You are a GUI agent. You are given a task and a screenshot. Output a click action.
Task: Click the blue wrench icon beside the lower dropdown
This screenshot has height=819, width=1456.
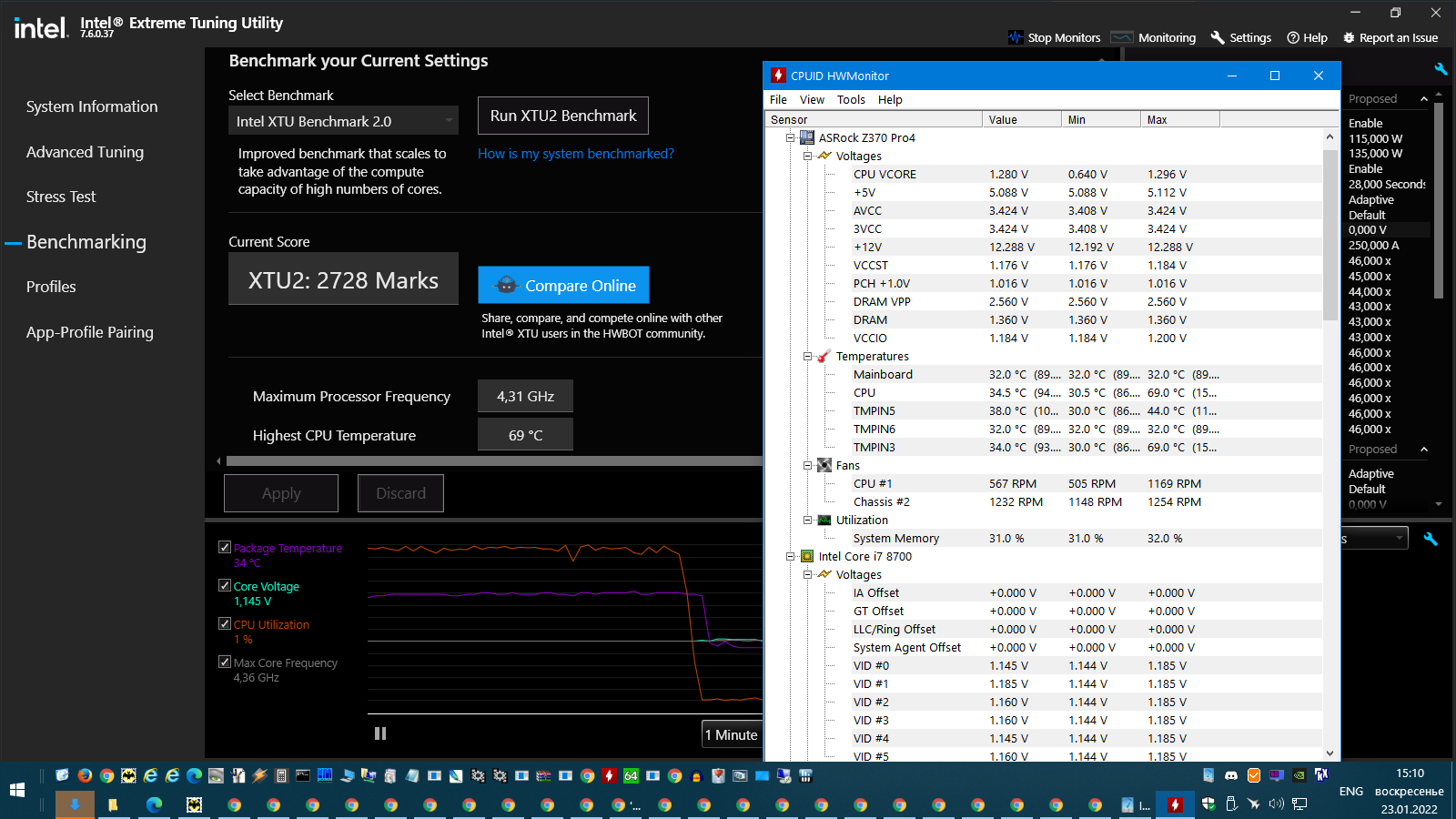pyautogui.click(x=1431, y=539)
